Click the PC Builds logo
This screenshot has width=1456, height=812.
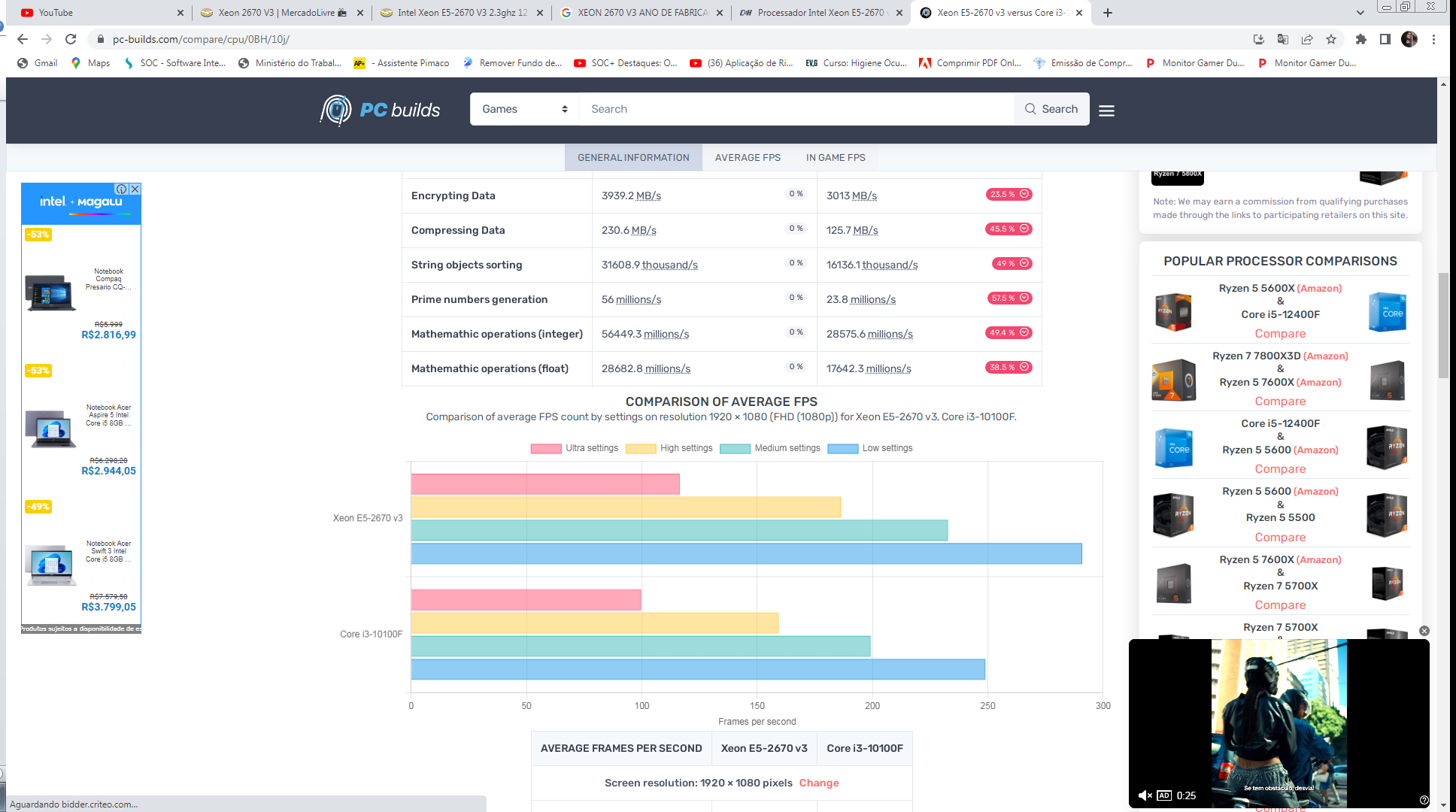click(x=380, y=110)
